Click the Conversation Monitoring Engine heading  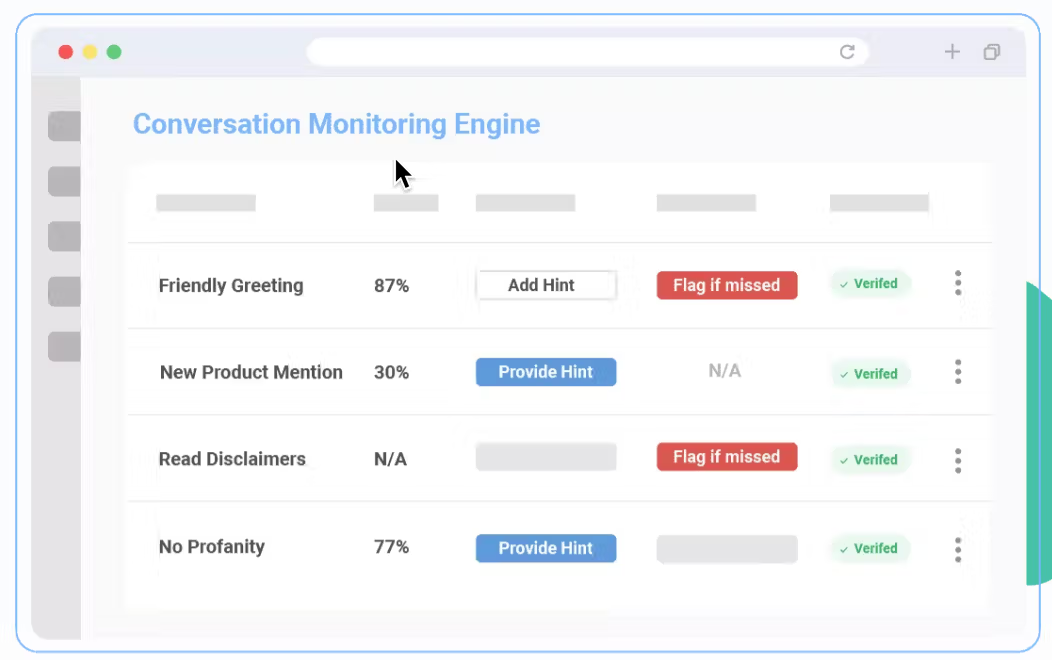point(336,124)
